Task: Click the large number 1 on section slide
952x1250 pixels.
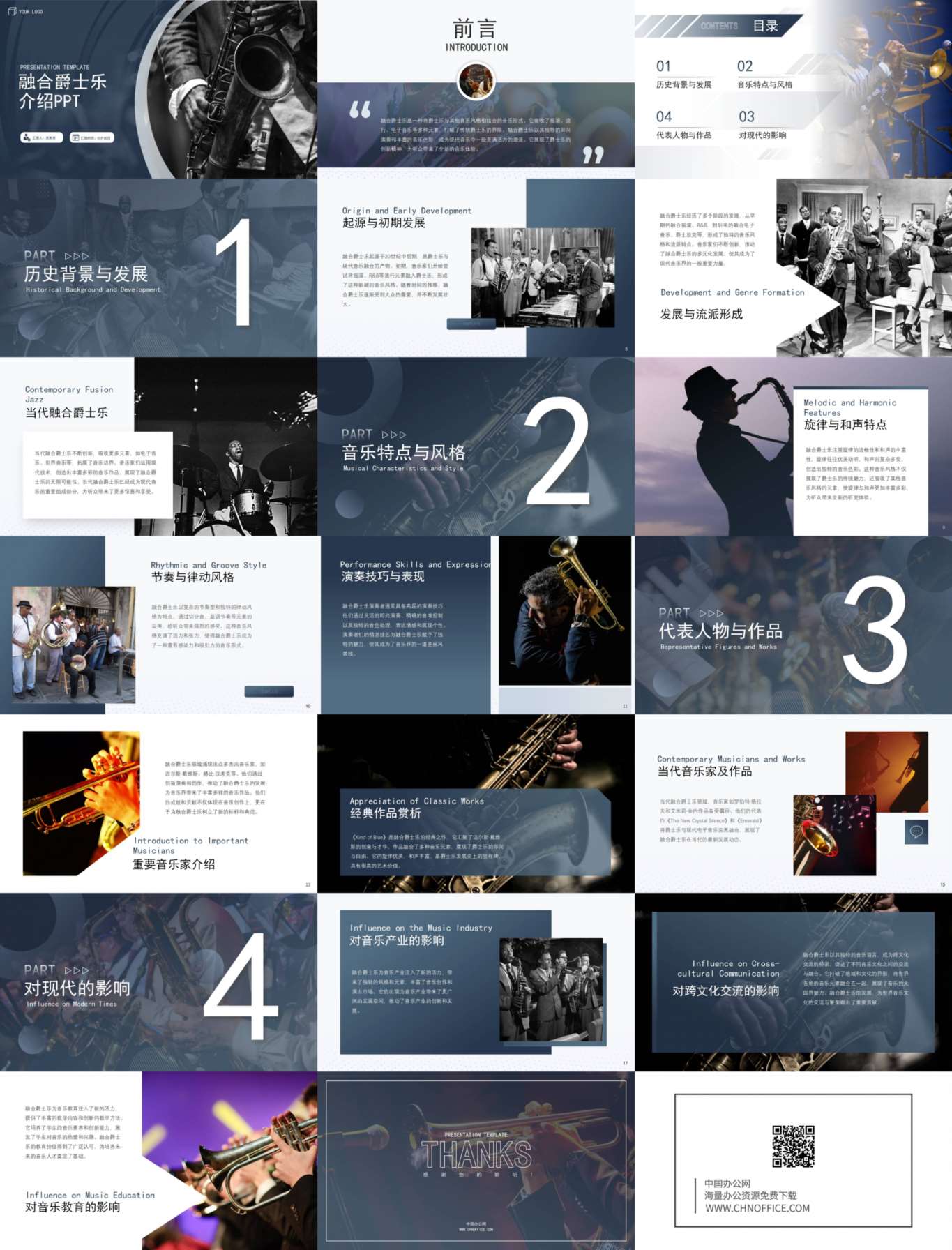Action: (x=234, y=272)
